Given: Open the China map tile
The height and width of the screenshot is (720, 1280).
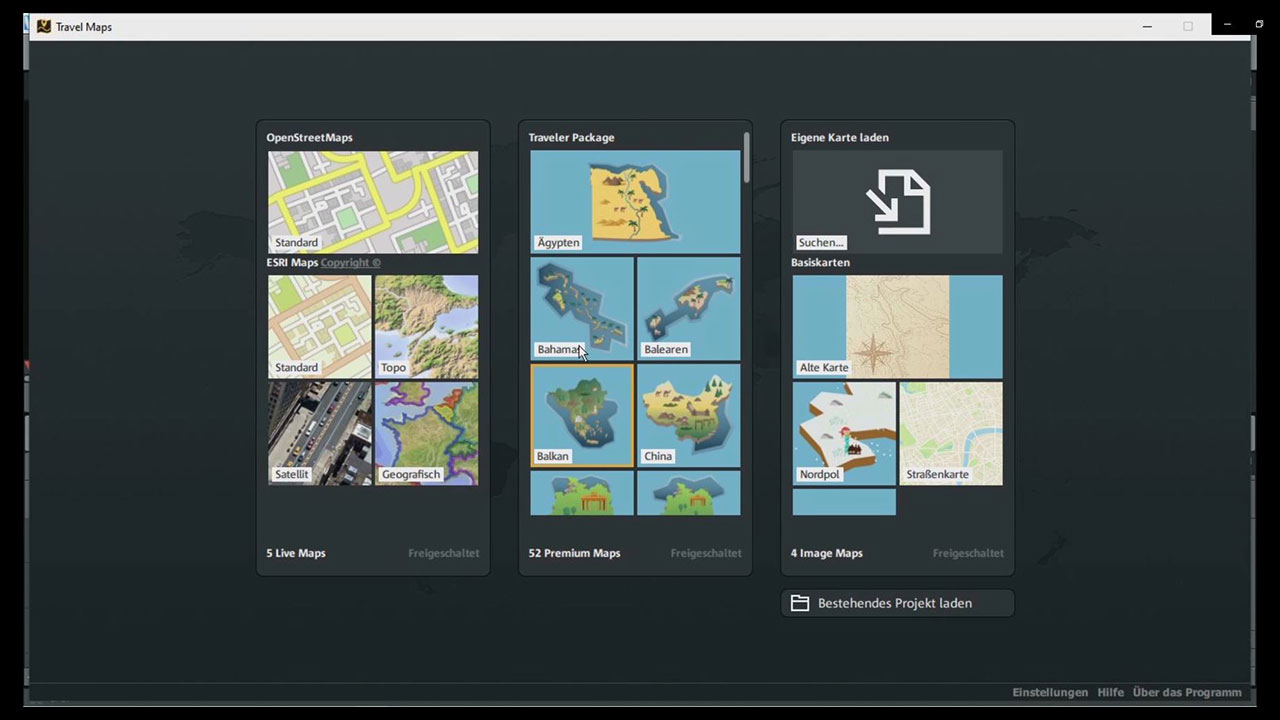Looking at the screenshot, I should pyautogui.click(x=688, y=415).
